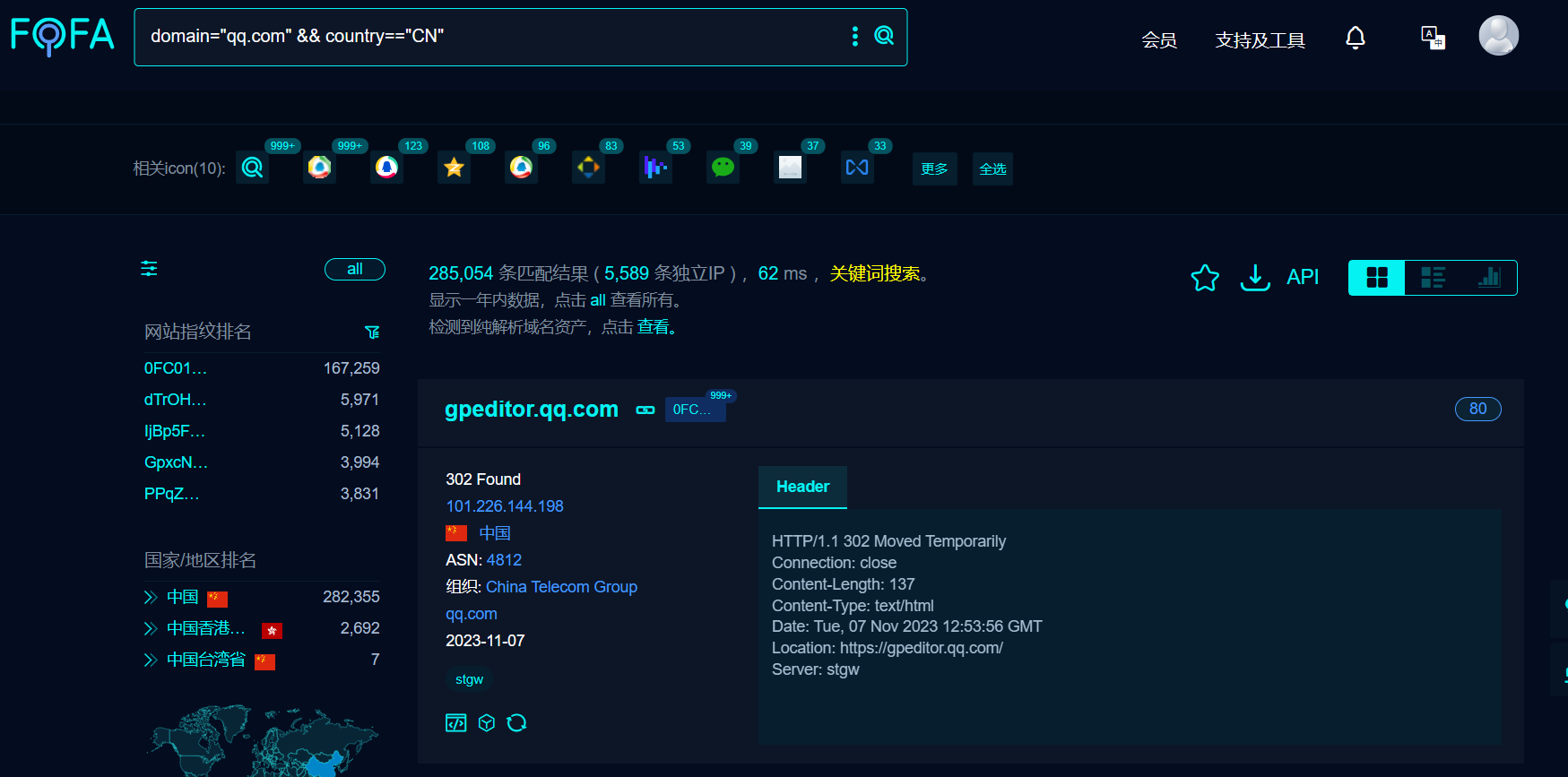The width and height of the screenshot is (1568, 777).
Task: Open the 会员 menu item
Action: pos(1158,40)
